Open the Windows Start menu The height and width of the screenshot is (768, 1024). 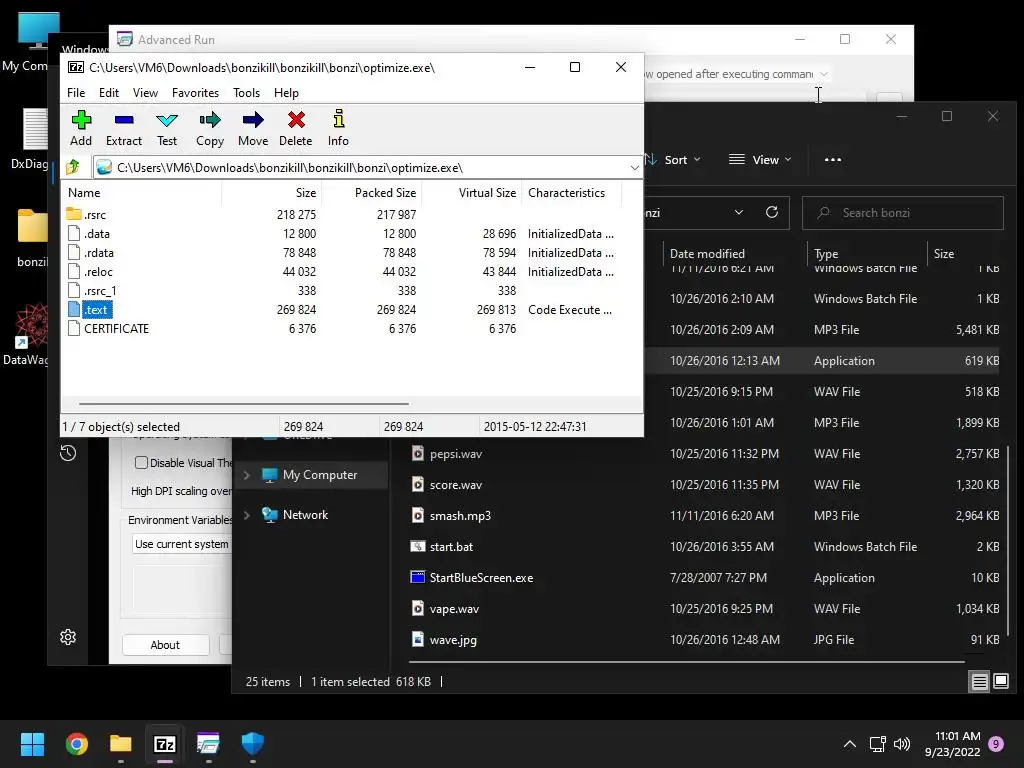click(x=32, y=744)
